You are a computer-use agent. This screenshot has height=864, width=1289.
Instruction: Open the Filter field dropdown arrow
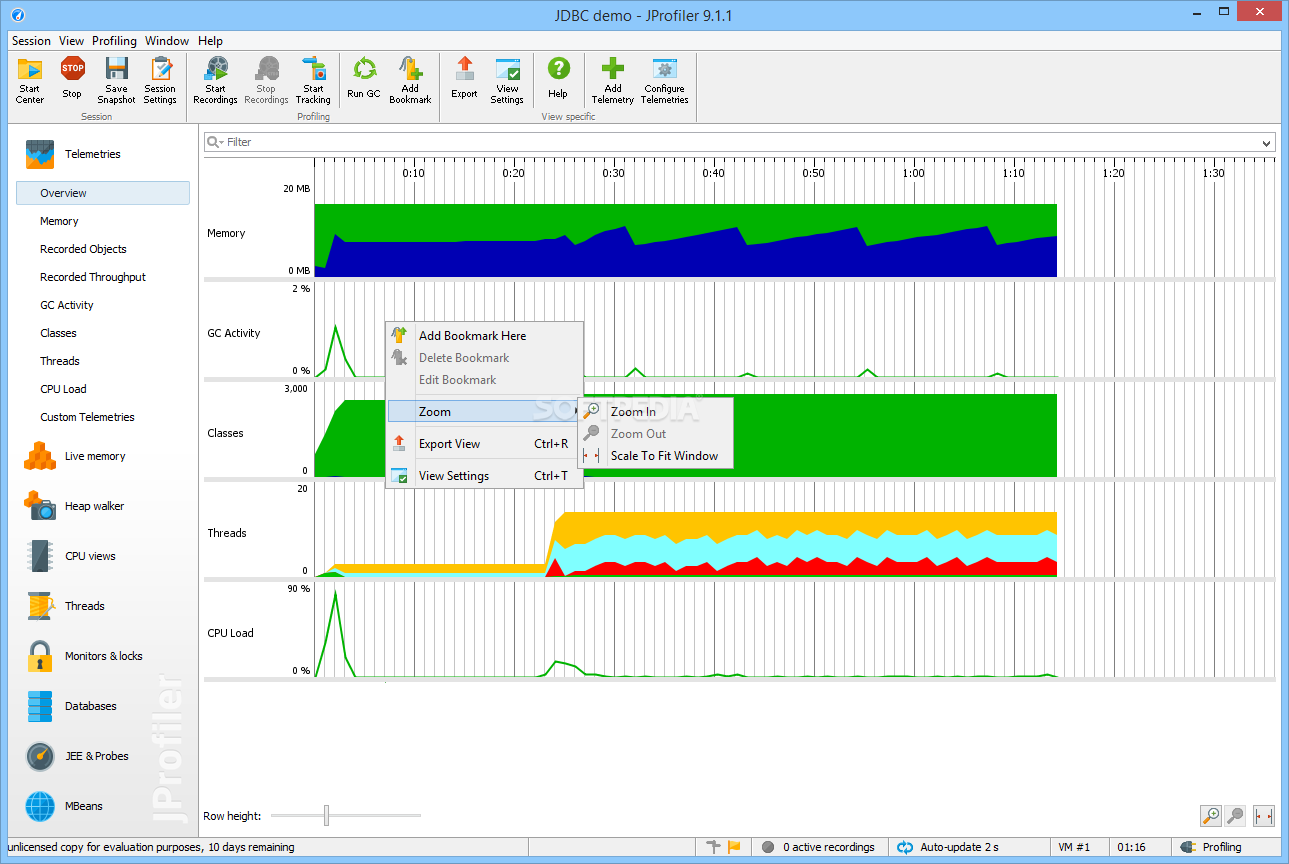click(1267, 143)
